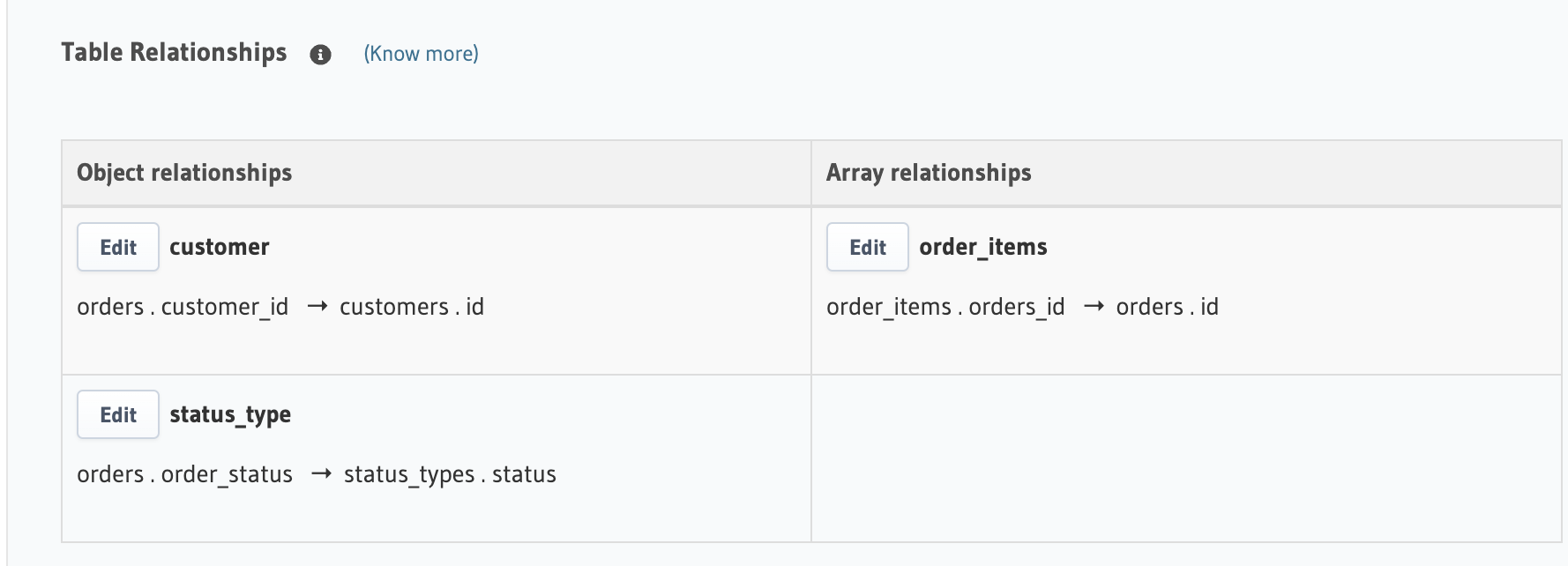Edit the order_items array relationship
Viewport: 1568px width, 566px height.
click(x=867, y=247)
